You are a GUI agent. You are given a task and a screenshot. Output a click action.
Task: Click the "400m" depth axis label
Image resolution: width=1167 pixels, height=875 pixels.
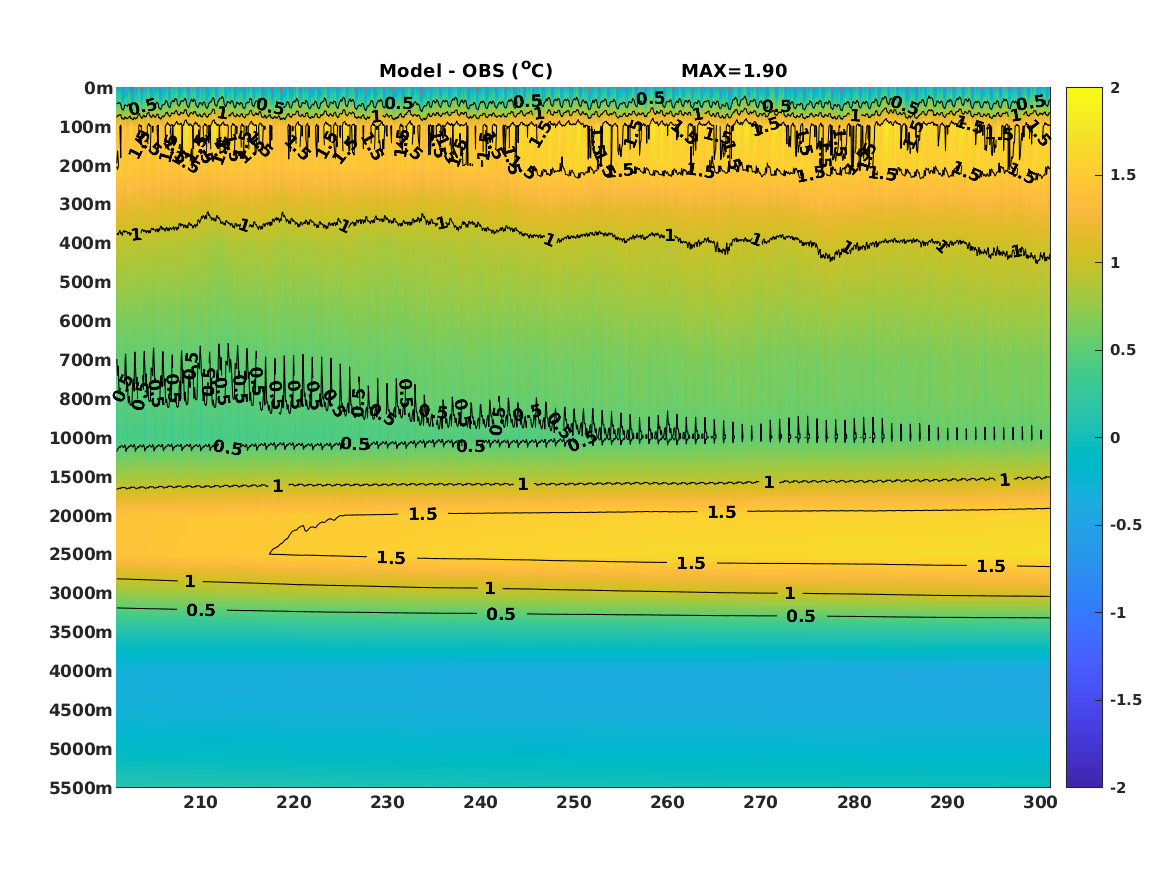pos(86,243)
